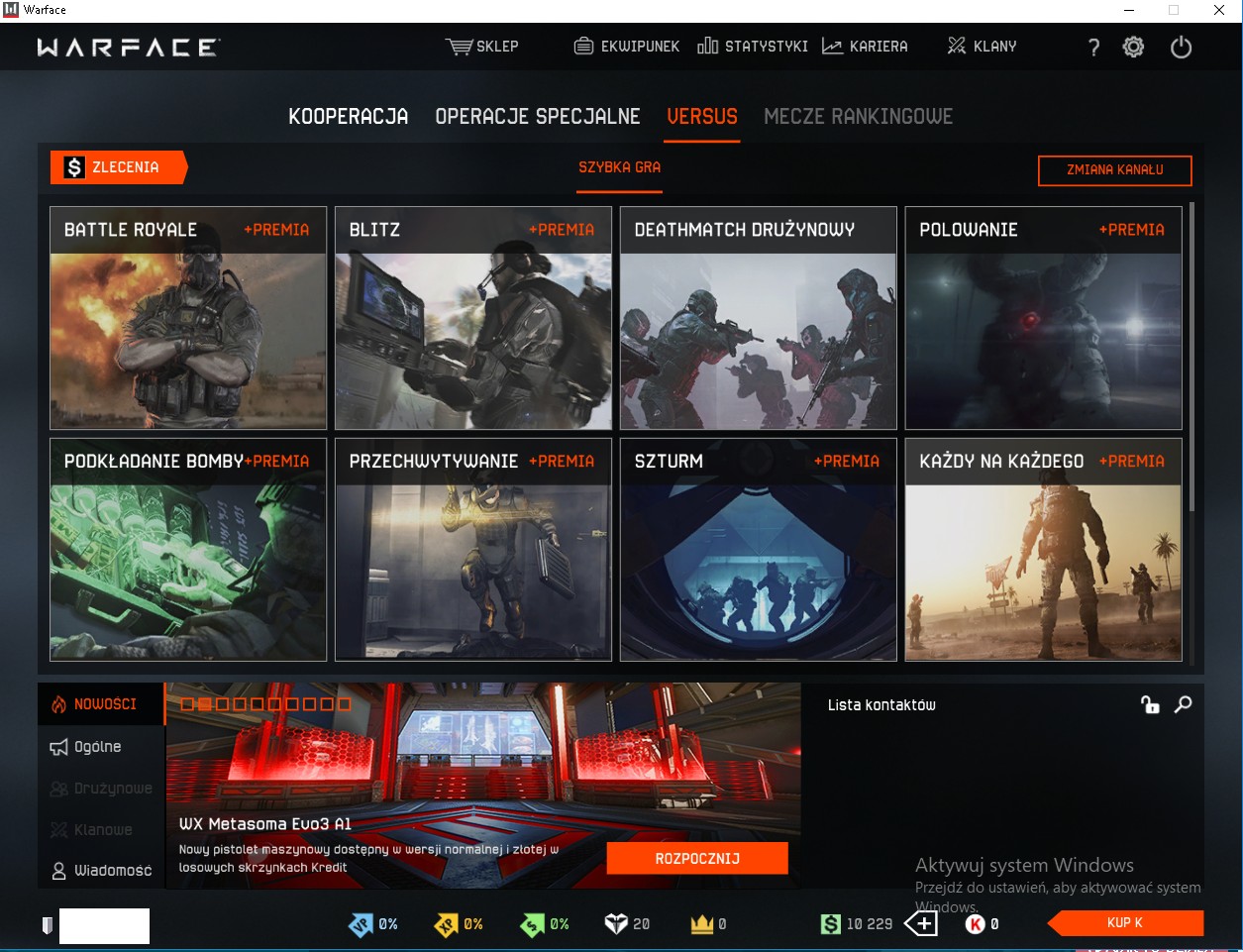Open the Ekwipunek inventory
This screenshot has height=952, width=1243.
point(627,47)
